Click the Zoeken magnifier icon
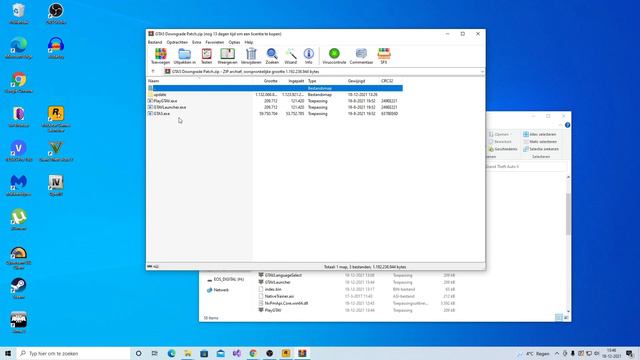The width and height of the screenshot is (640, 360). (272, 56)
